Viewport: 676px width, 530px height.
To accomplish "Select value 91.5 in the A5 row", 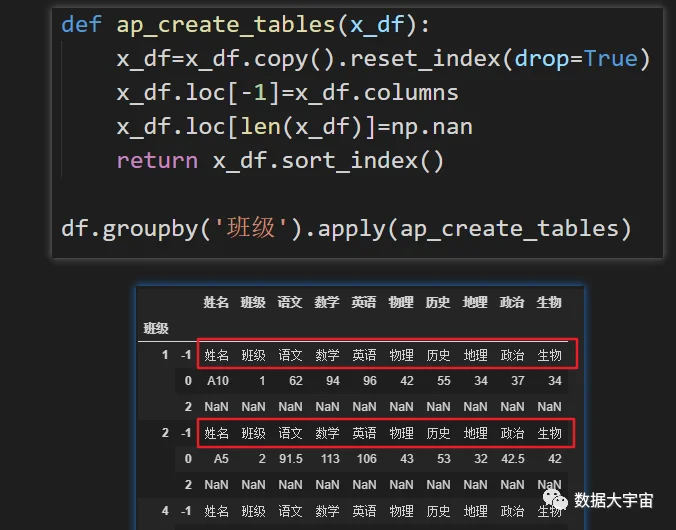I will pyautogui.click(x=291, y=459).
